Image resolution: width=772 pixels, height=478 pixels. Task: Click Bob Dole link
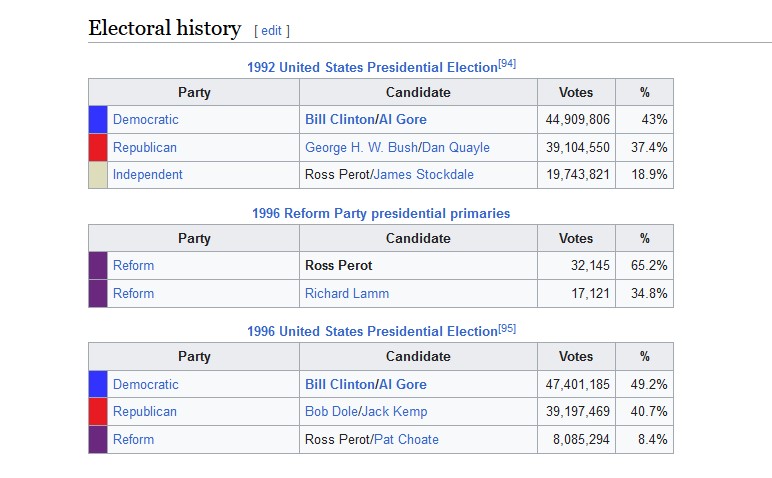coord(331,412)
